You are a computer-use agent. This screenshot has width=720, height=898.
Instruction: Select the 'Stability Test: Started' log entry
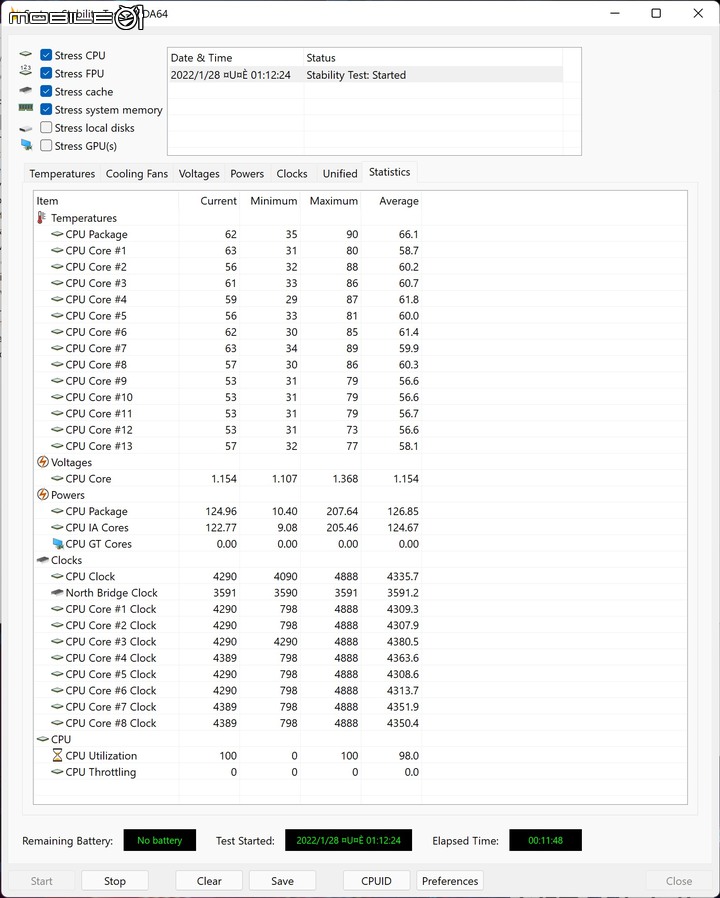point(365,75)
